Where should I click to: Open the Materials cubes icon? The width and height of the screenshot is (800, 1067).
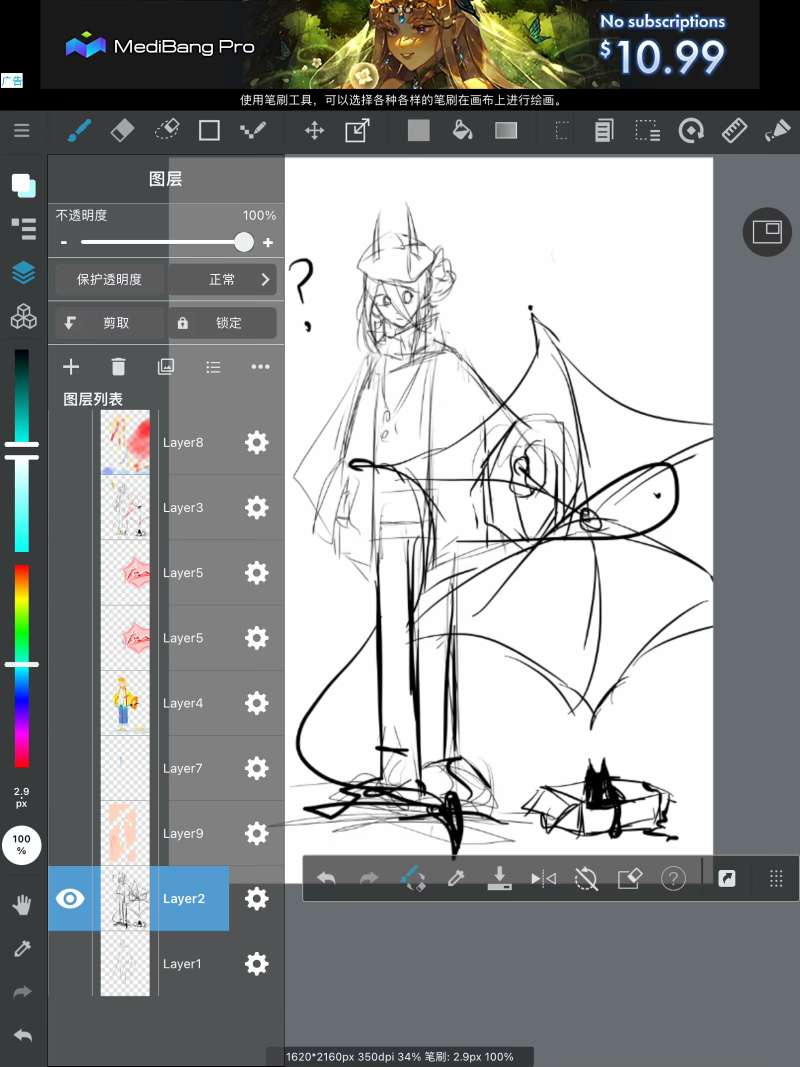coord(23,316)
